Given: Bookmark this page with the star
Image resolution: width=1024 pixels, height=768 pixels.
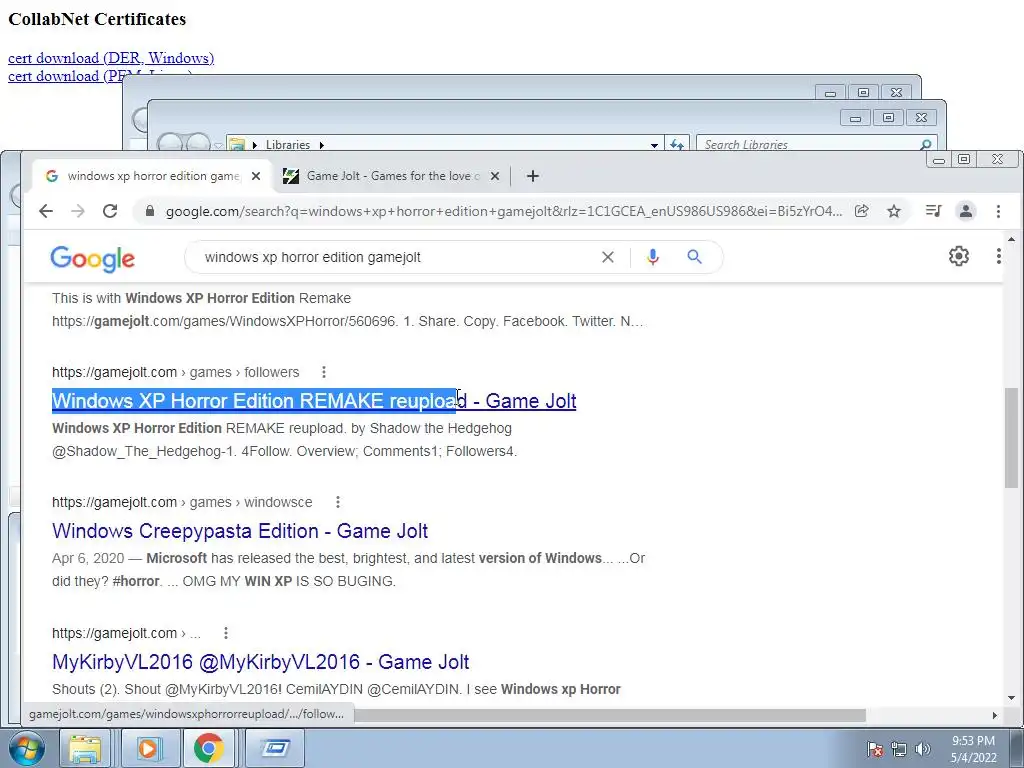Looking at the screenshot, I should pos(894,211).
